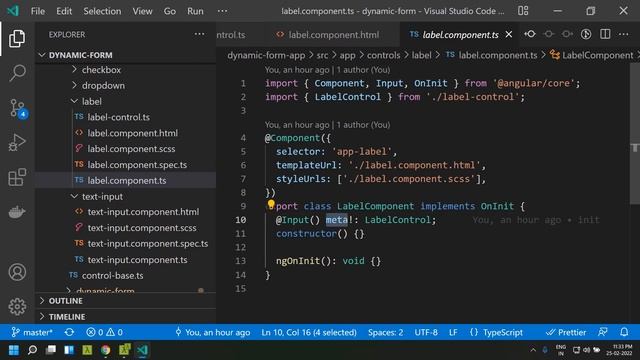Open the Selection menu

click(102, 11)
